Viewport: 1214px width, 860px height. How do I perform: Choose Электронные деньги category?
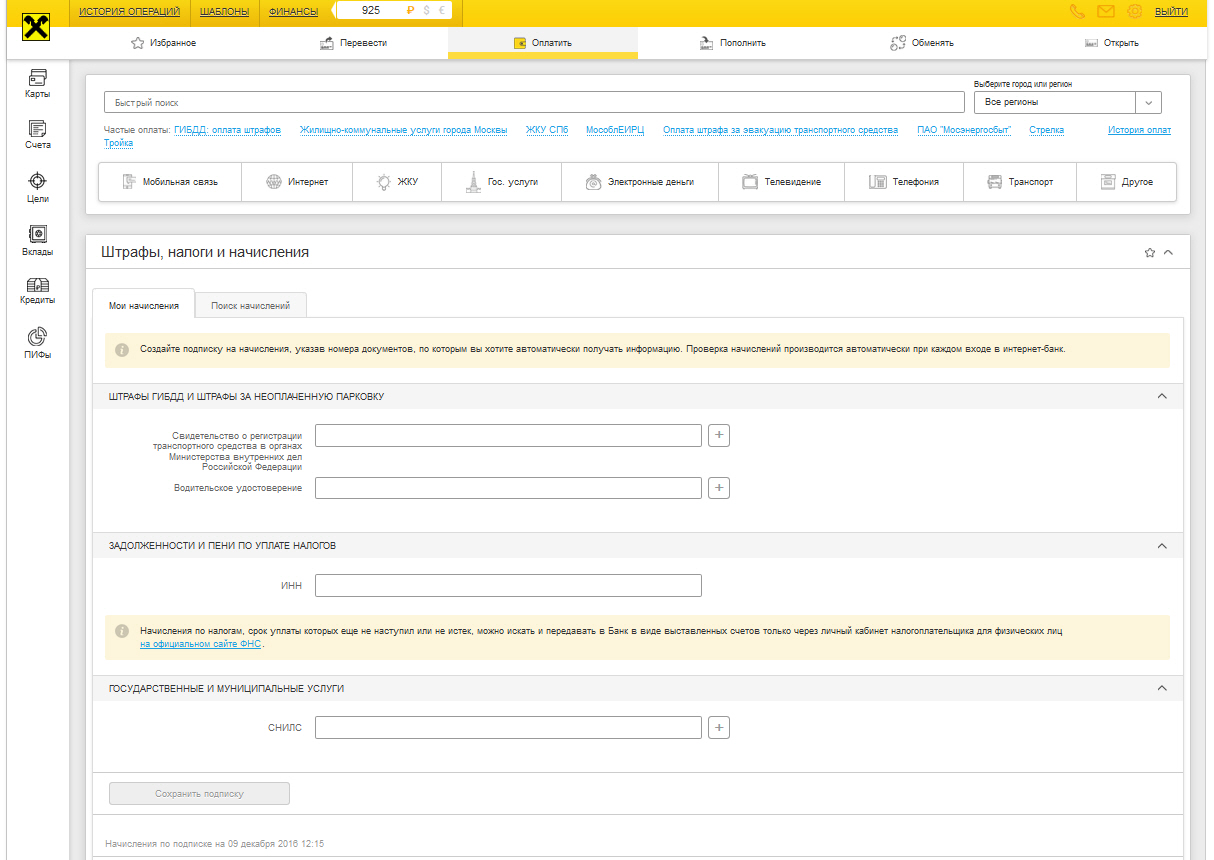pos(640,182)
